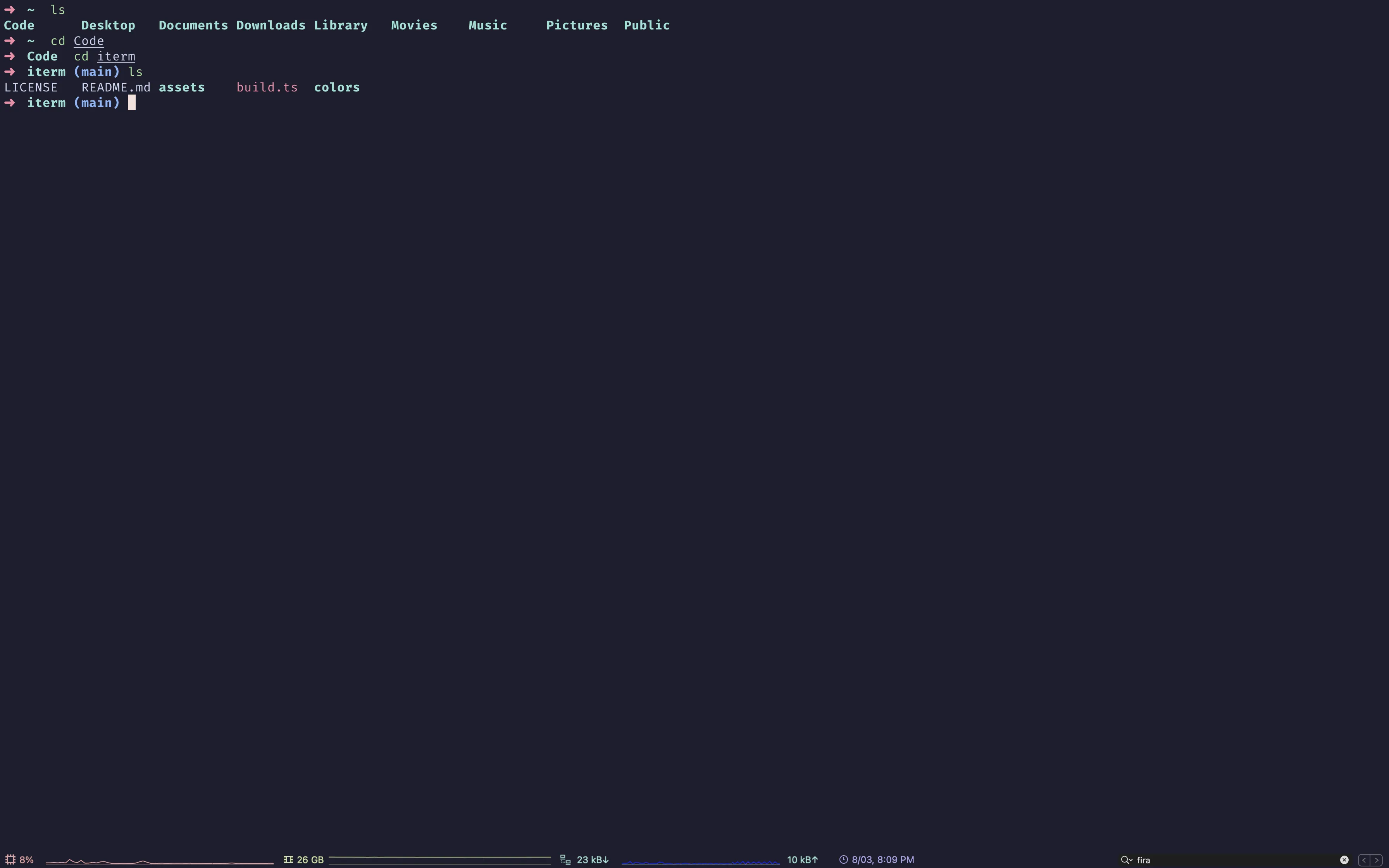This screenshot has height=868, width=1389.
Task: Open the search options magnifier dropdown
Action: coord(1126,859)
